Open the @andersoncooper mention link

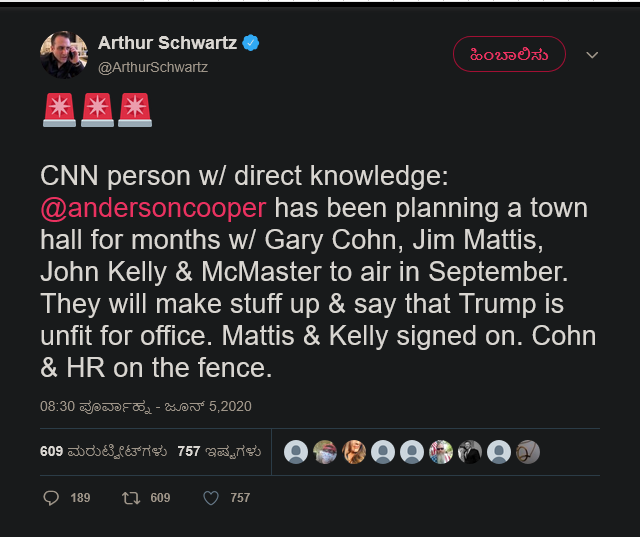(153, 208)
